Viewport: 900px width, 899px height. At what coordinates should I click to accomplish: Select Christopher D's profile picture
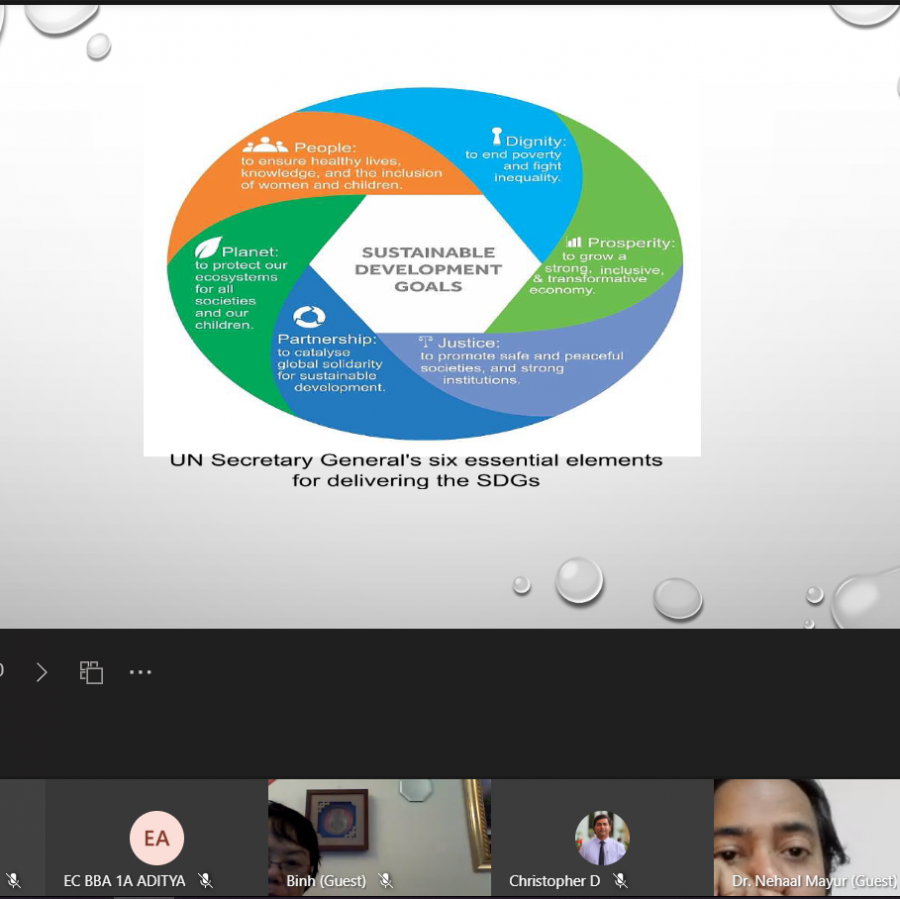pos(602,838)
